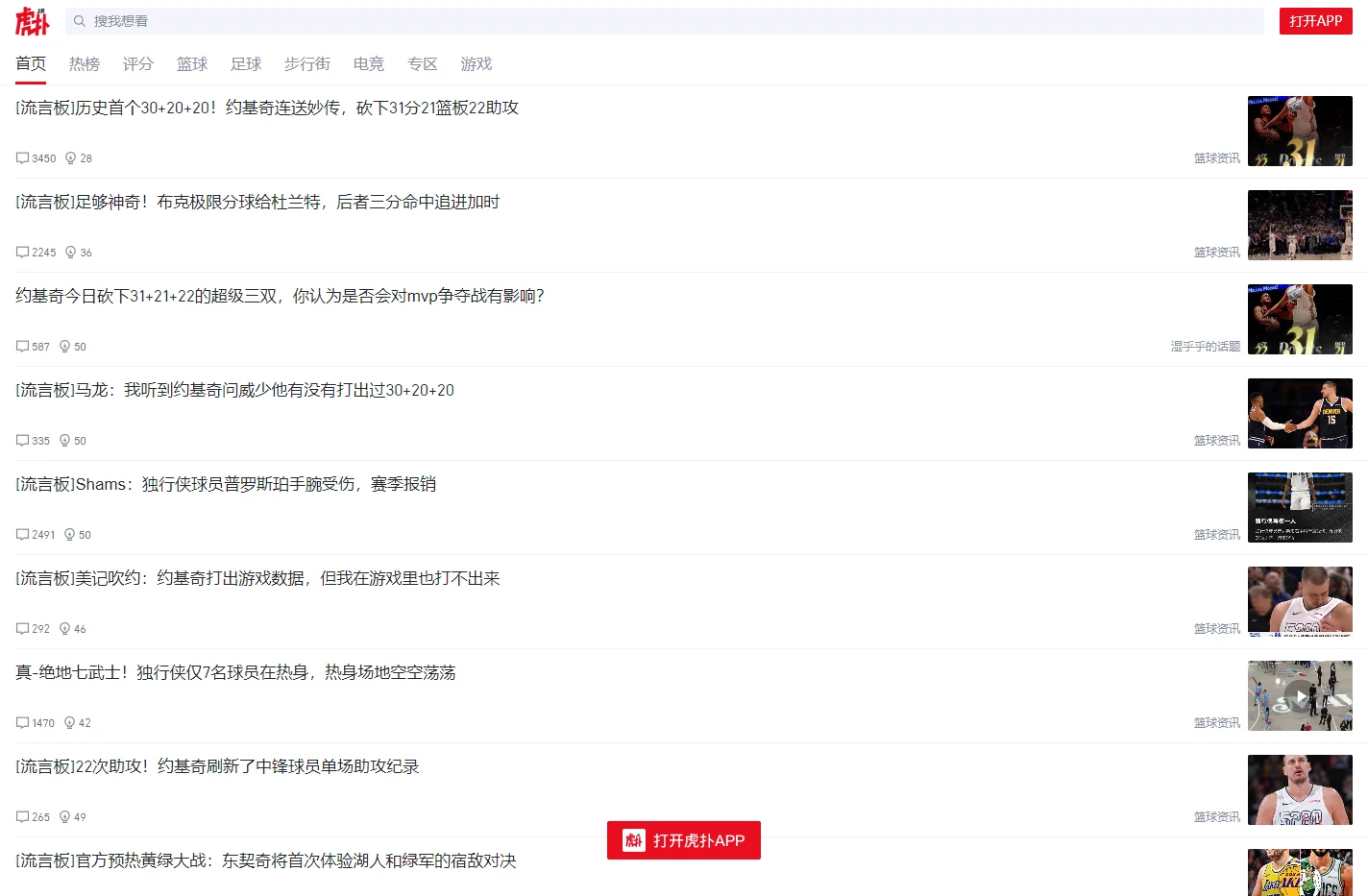Open thumbnail of Shams 普罗斯珀 post
The width and height of the screenshot is (1368, 896).
tap(1300, 507)
